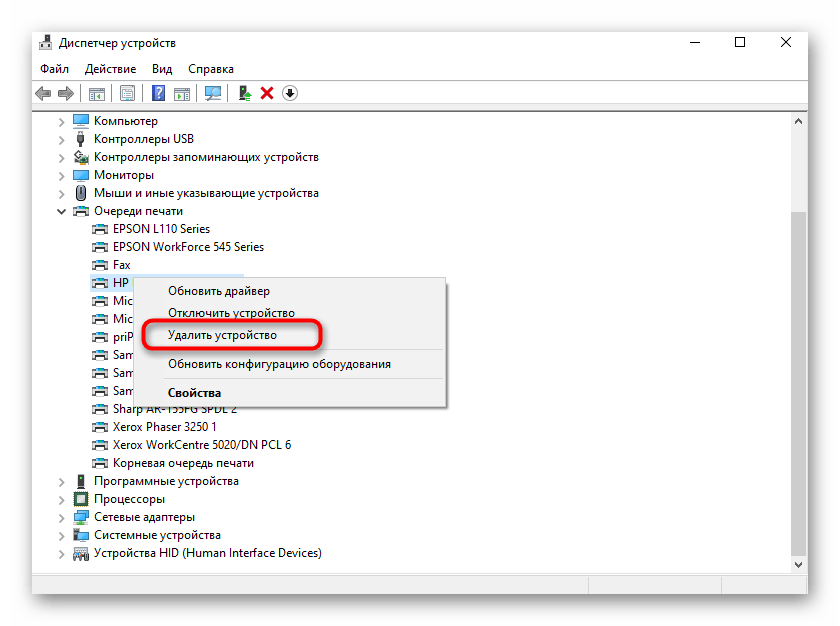The height and width of the screenshot is (626, 840).
Task: Click the Back navigation arrow
Action: click(42, 93)
